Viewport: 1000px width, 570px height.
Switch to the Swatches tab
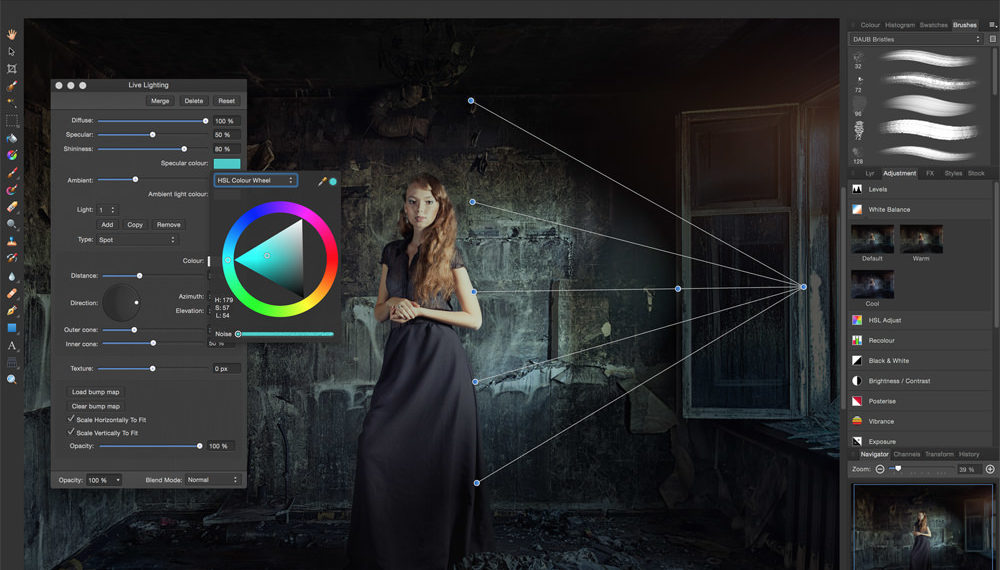tap(933, 25)
